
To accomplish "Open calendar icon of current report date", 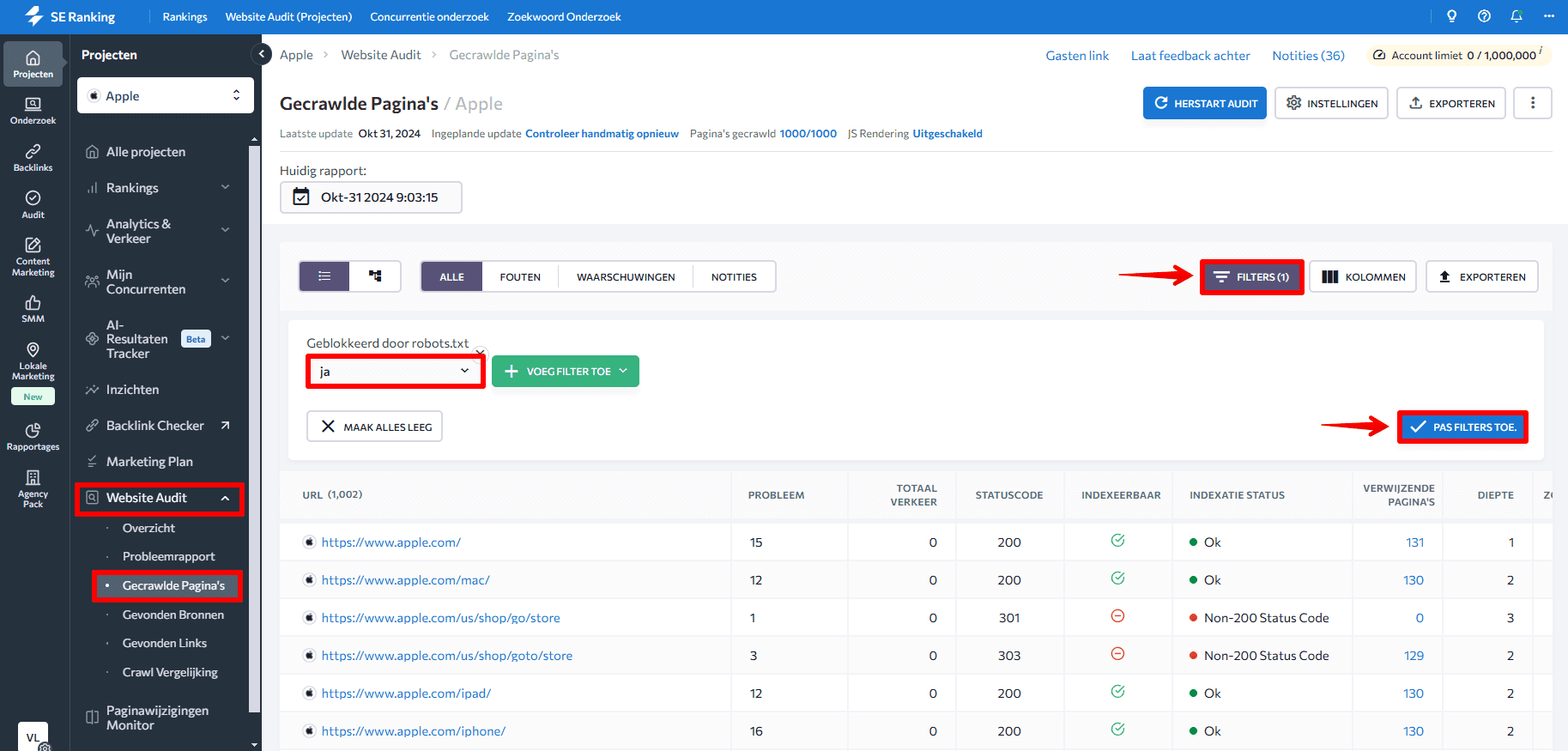I will [x=301, y=197].
